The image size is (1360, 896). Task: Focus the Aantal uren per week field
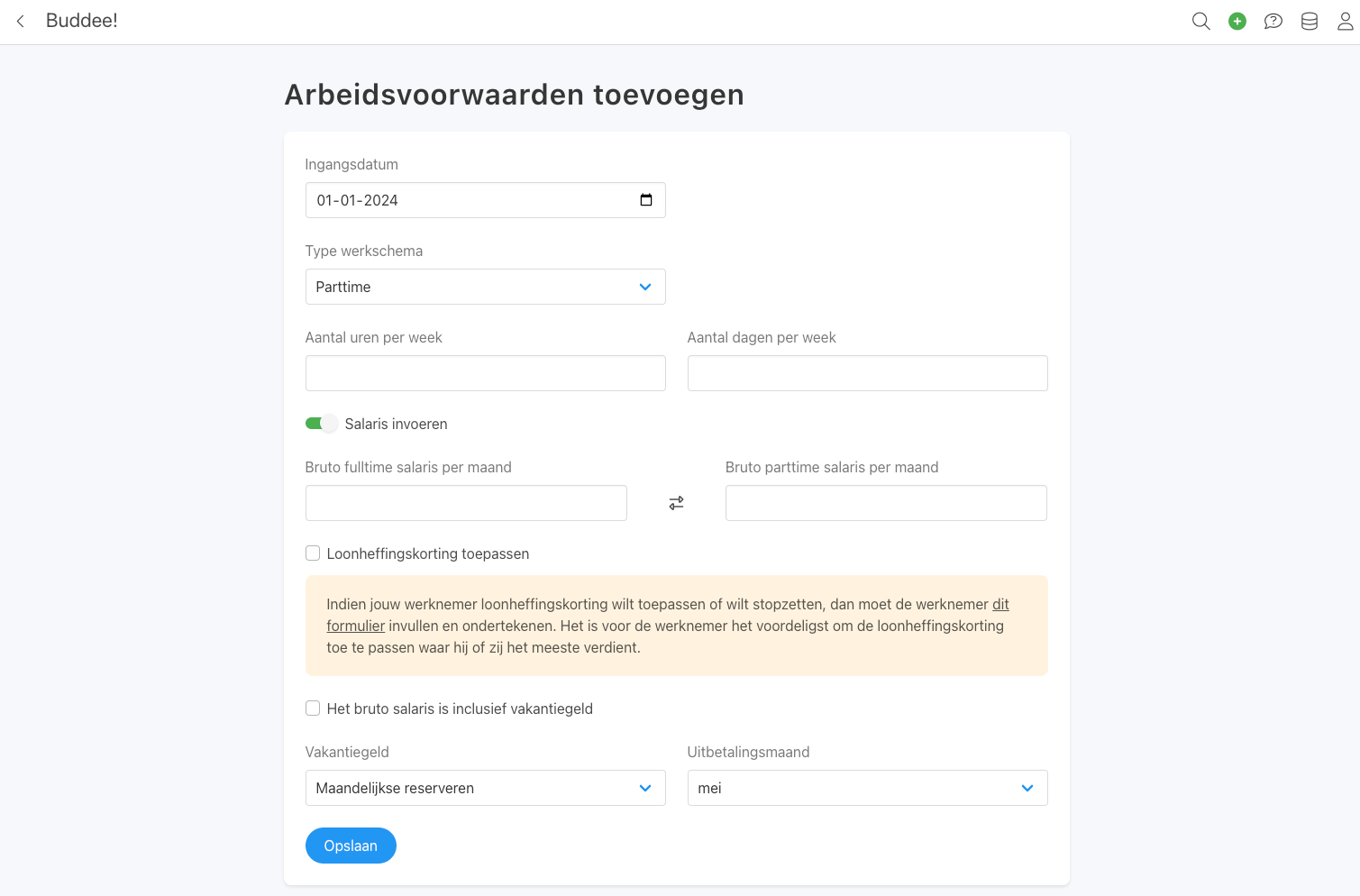[486, 373]
